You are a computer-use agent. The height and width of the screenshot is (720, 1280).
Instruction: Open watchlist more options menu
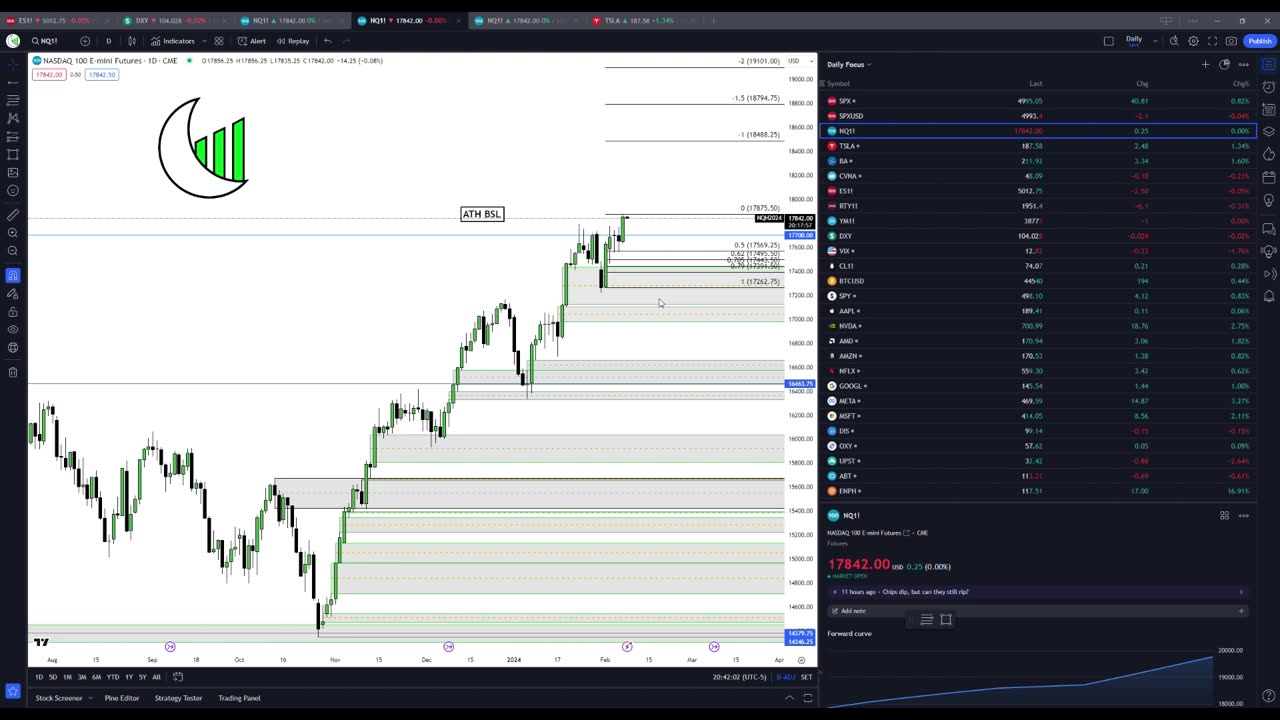click(x=1243, y=64)
